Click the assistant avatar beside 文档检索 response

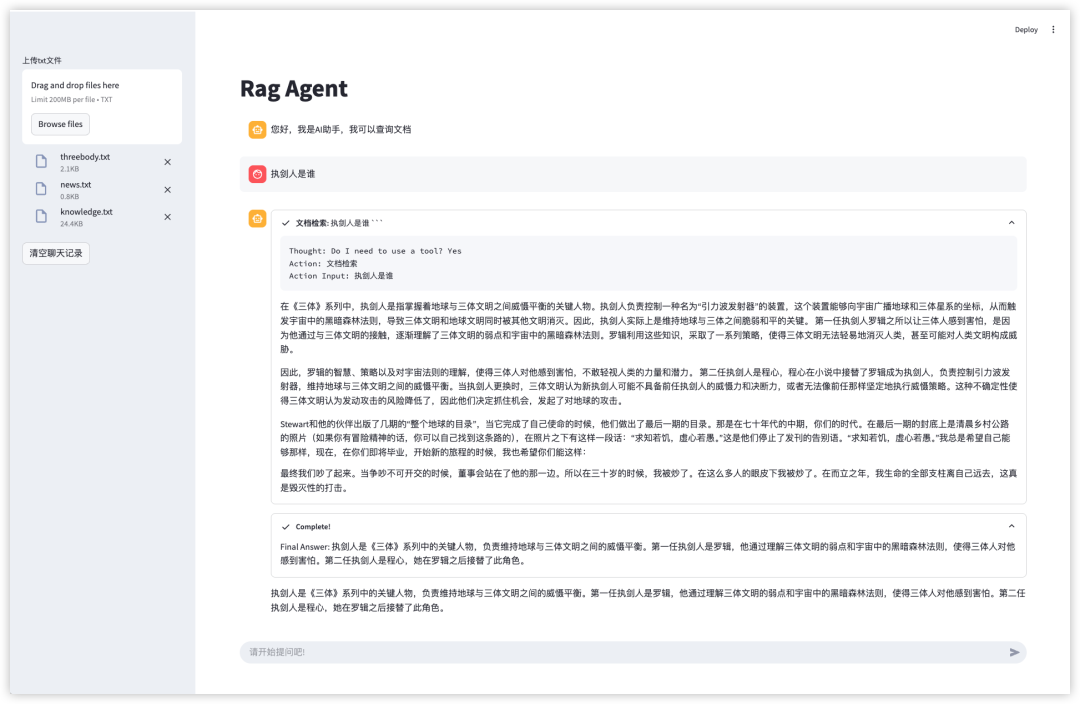click(x=258, y=219)
